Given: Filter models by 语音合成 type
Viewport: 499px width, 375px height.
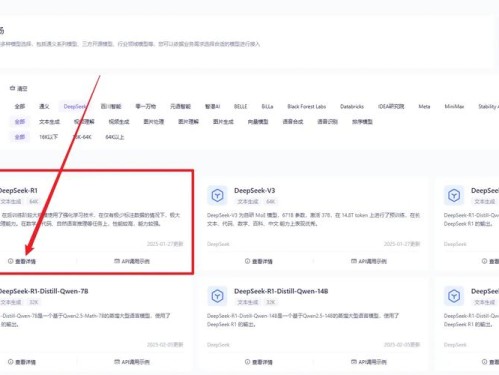Looking at the screenshot, I should coord(293,122).
